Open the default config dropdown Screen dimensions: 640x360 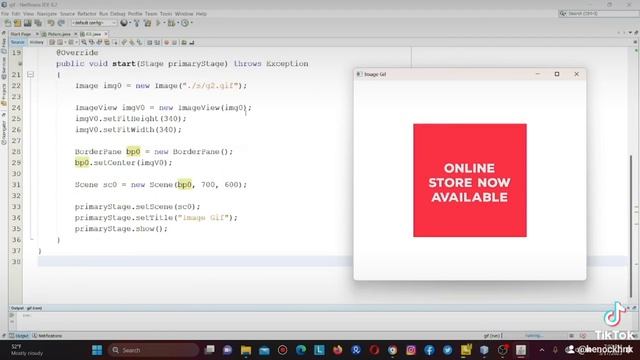point(94,23)
